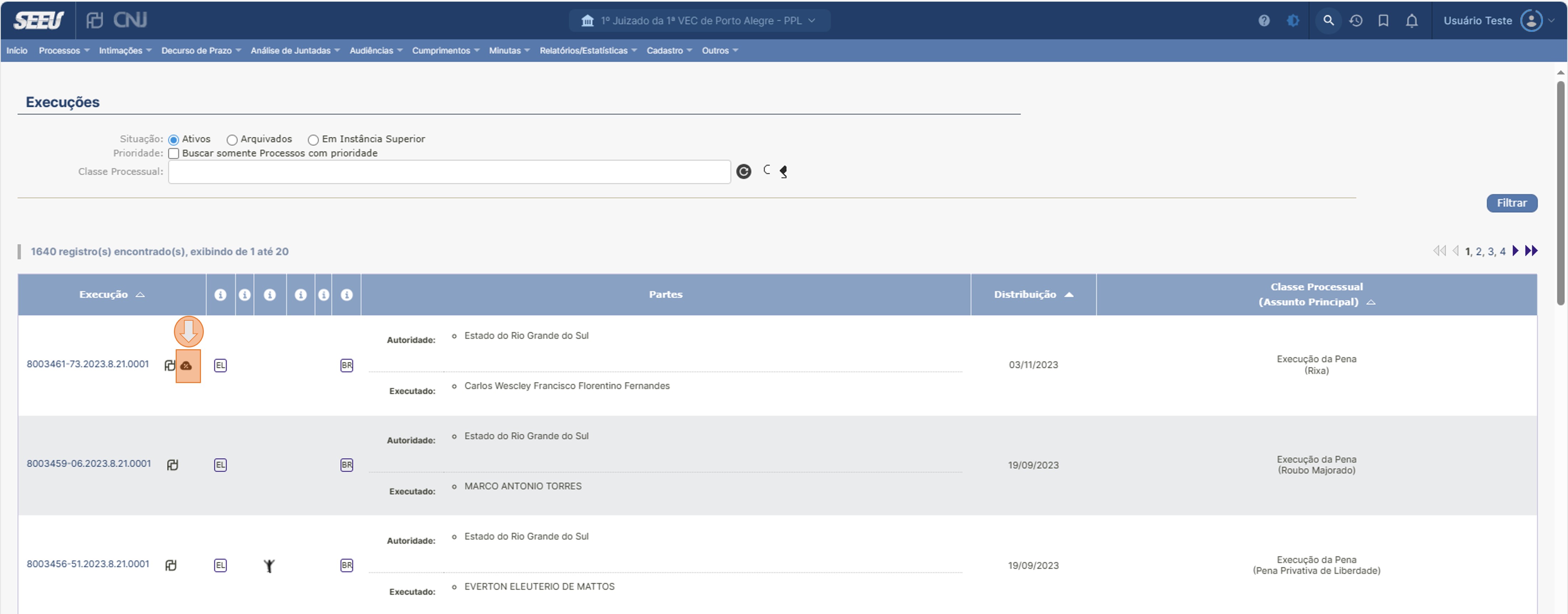Select the Arquivados radio button
The height and width of the screenshot is (614, 1568).
232,140
